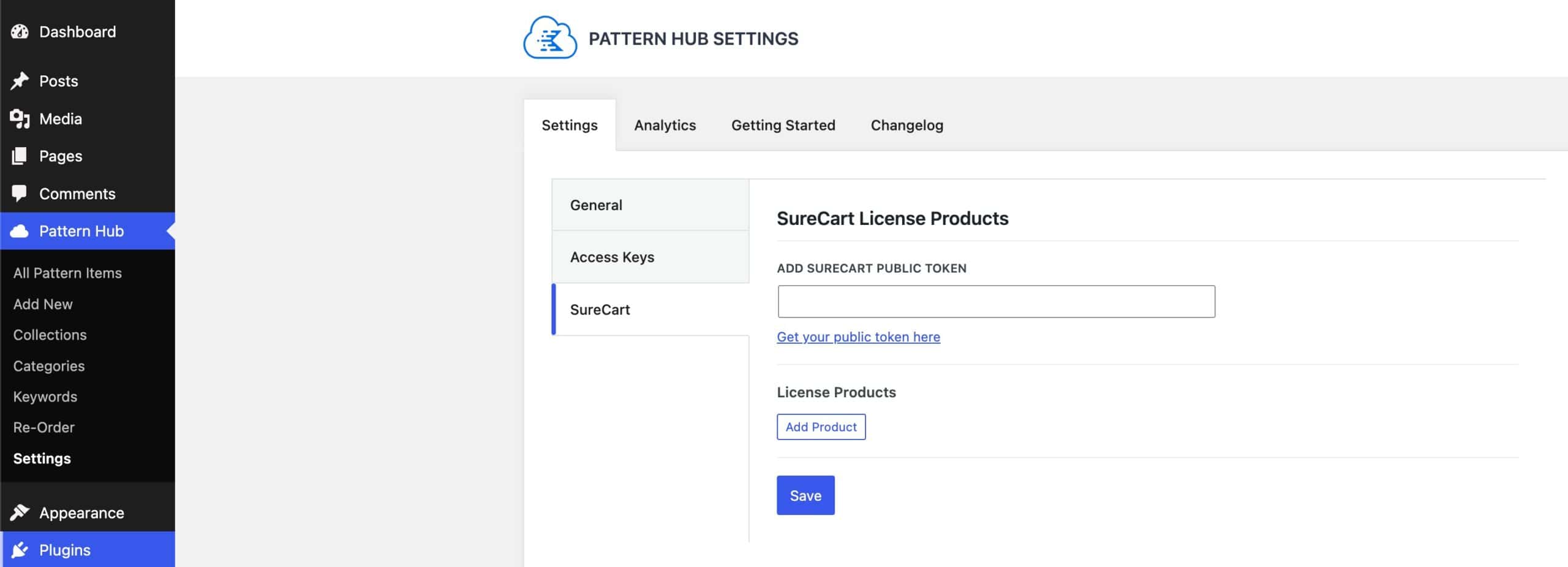Open Settings in Pattern Hub submenu
Screen dimensions: 1568x567
[x=42, y=459]
